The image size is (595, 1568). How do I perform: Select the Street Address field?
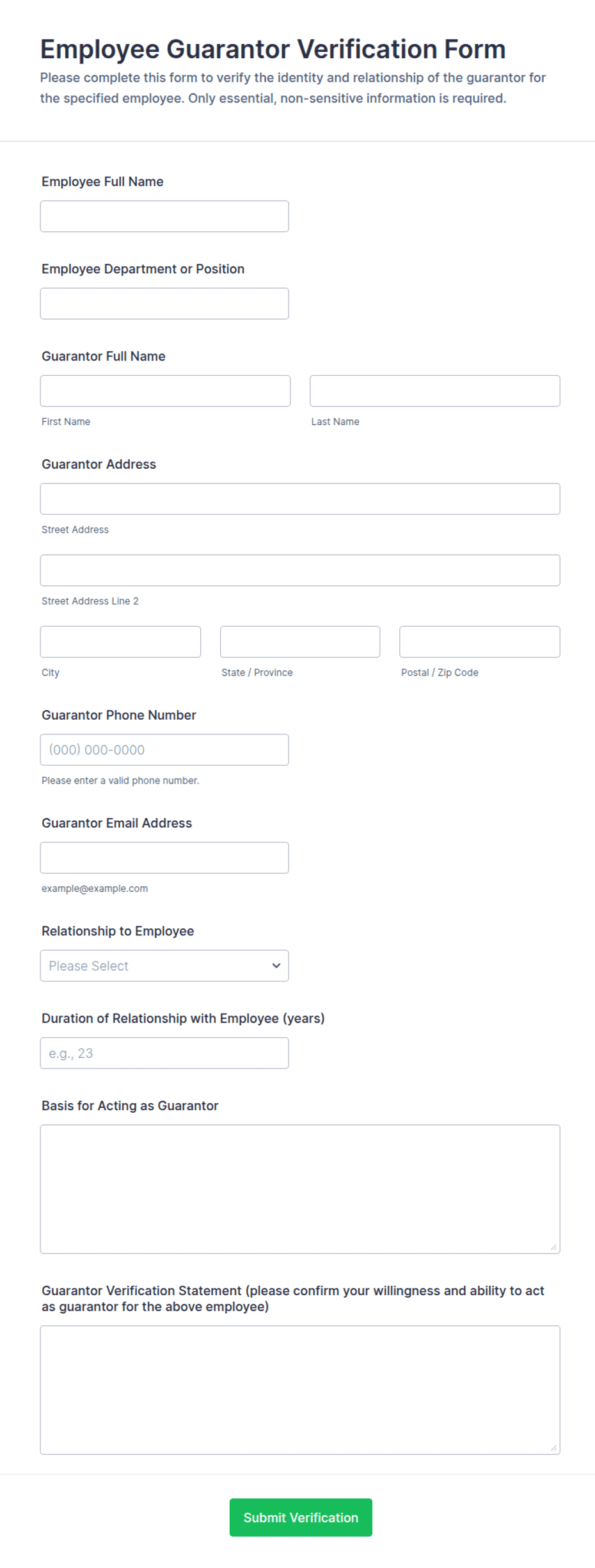[x=299, y=499]
